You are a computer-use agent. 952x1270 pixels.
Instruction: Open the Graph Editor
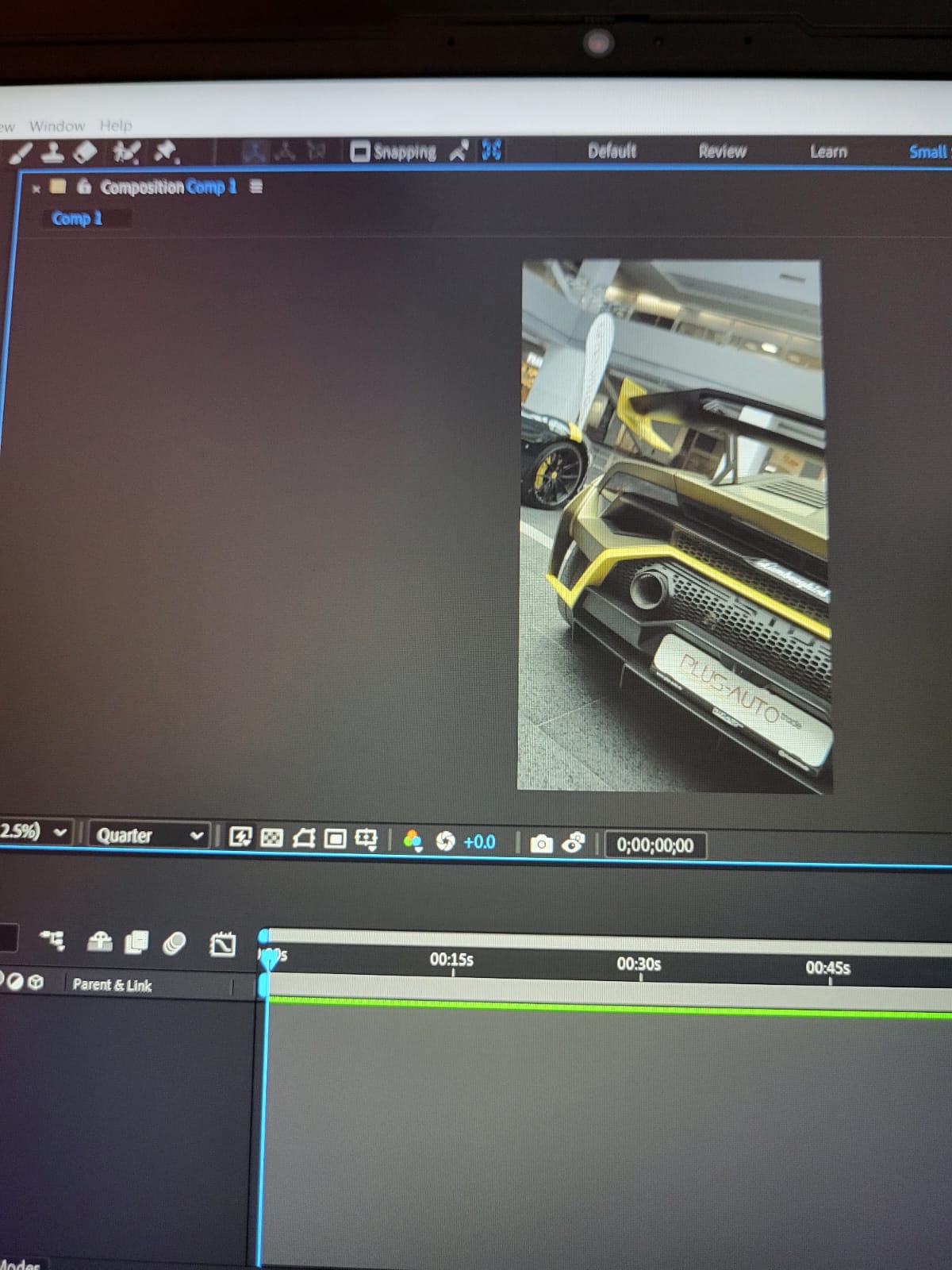222,944
